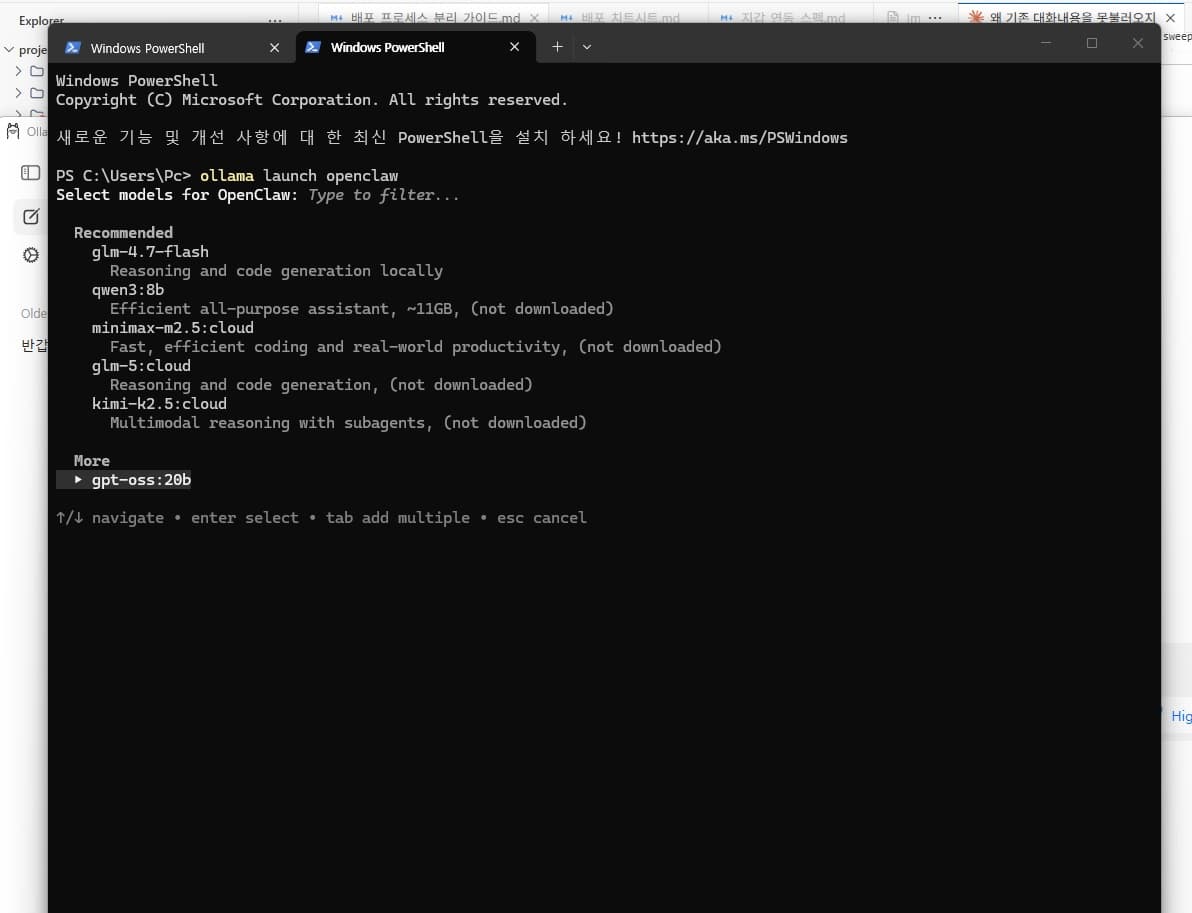
Task: Start a new chat with the compose icon
Action: [30, 217]
